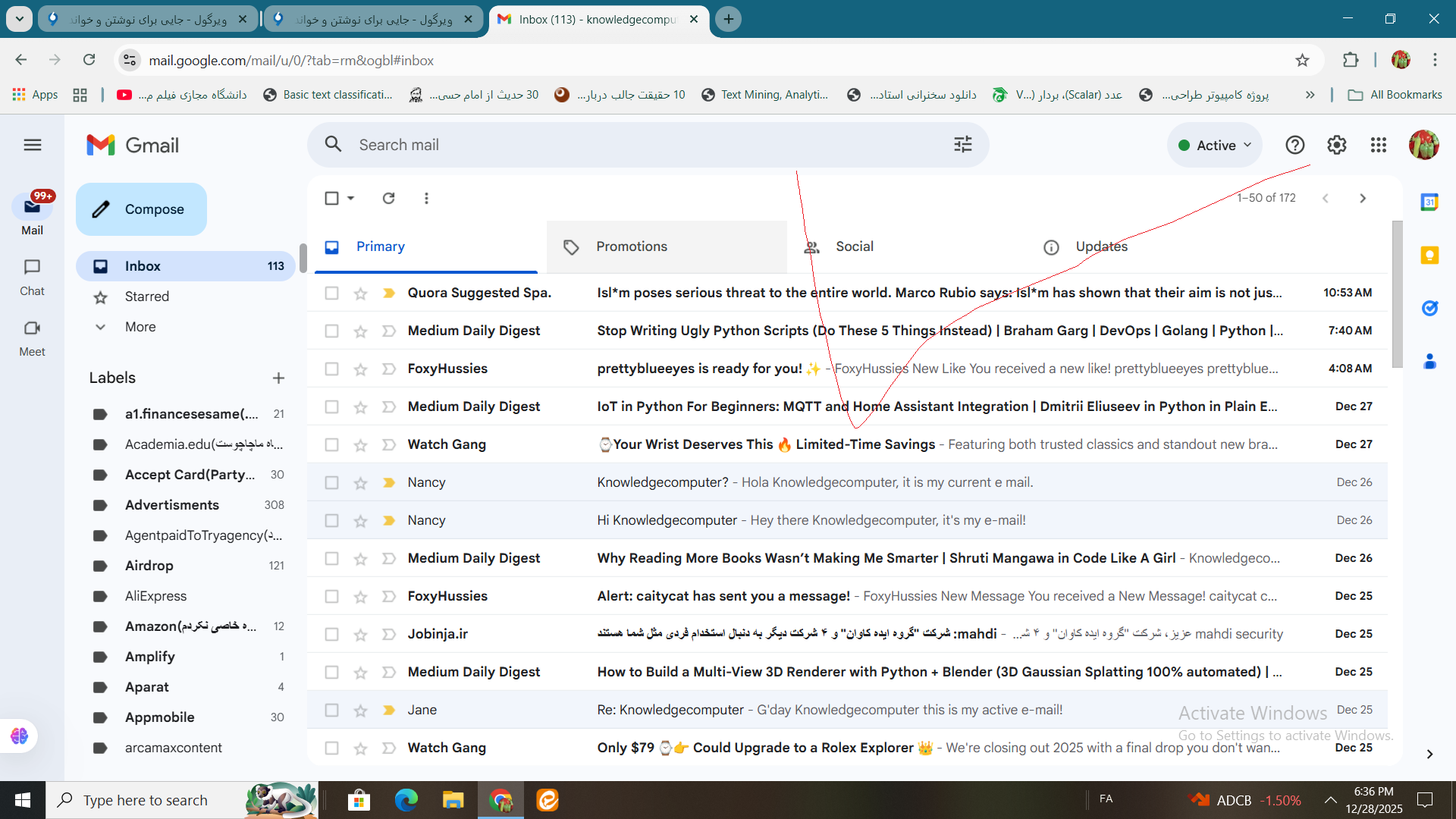Click the Compose button

tap(141, 209)
